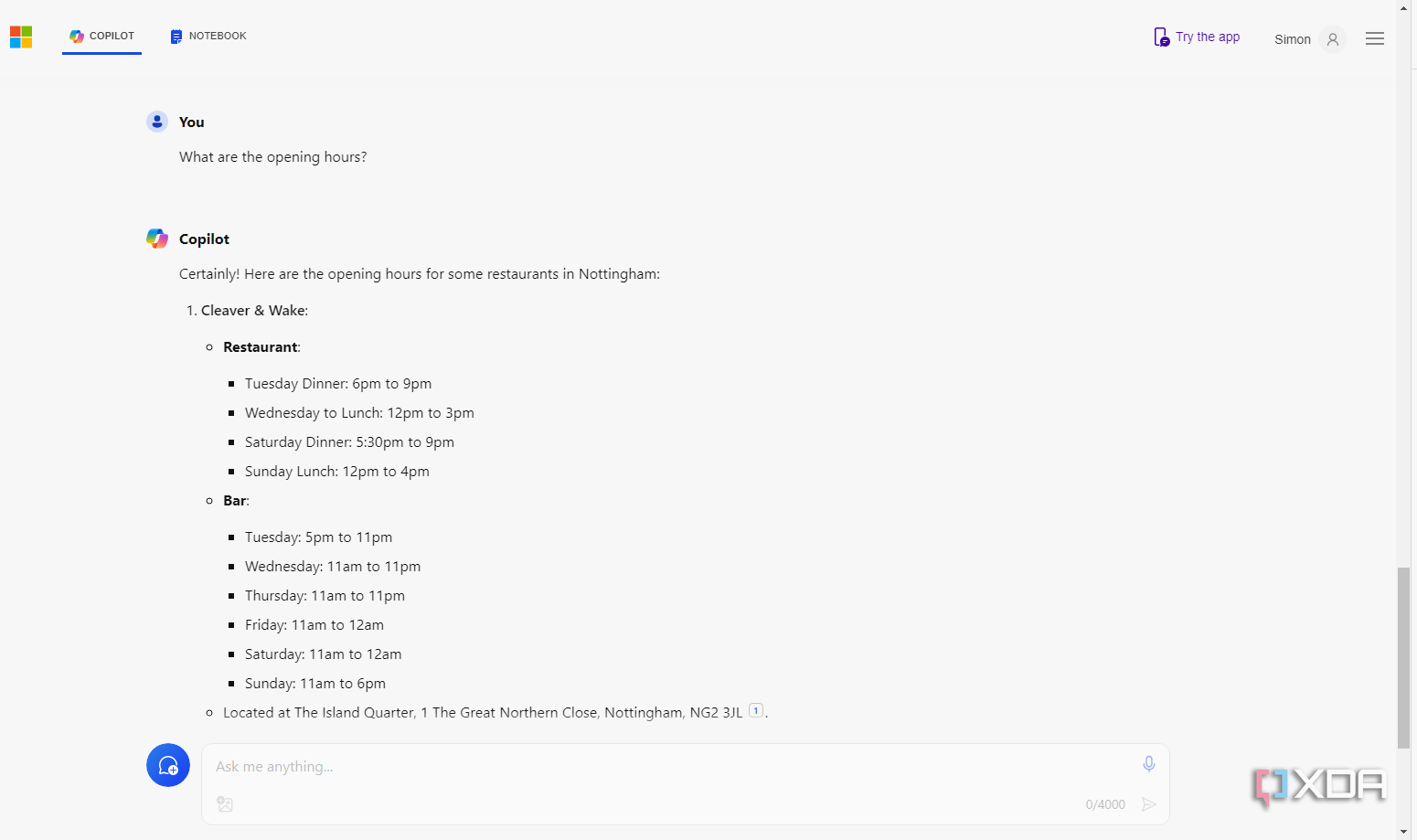
Task: Activate the microphone voice input
Action: click(x=1149, y=764)
